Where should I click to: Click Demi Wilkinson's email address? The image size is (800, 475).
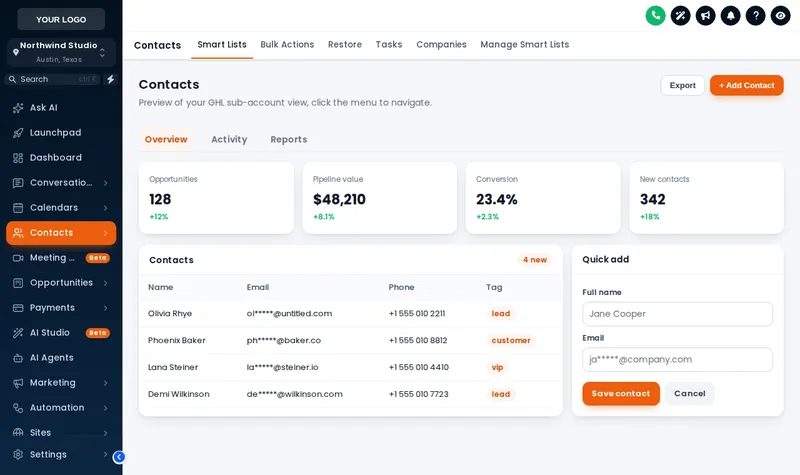pos(294,394)
